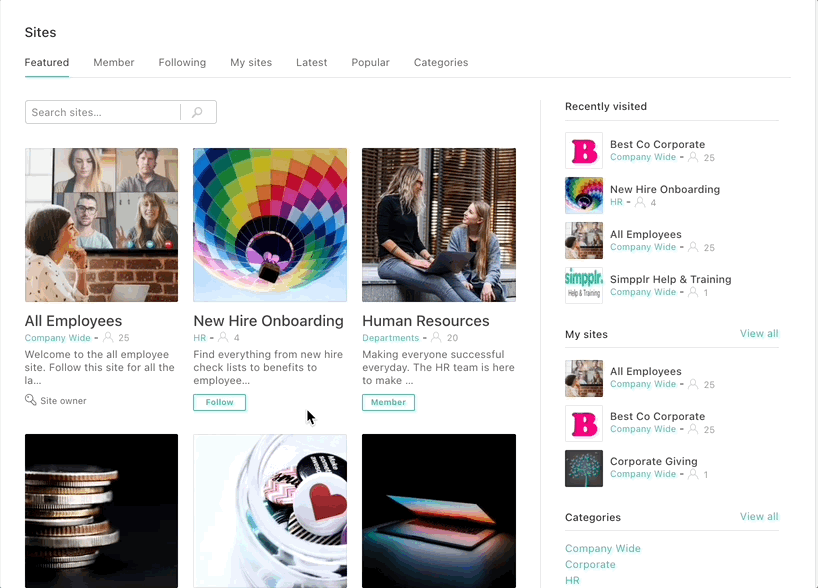The image size is (818, 588).
Task: Open the Company Wide category link
Action: pos(603,548)
